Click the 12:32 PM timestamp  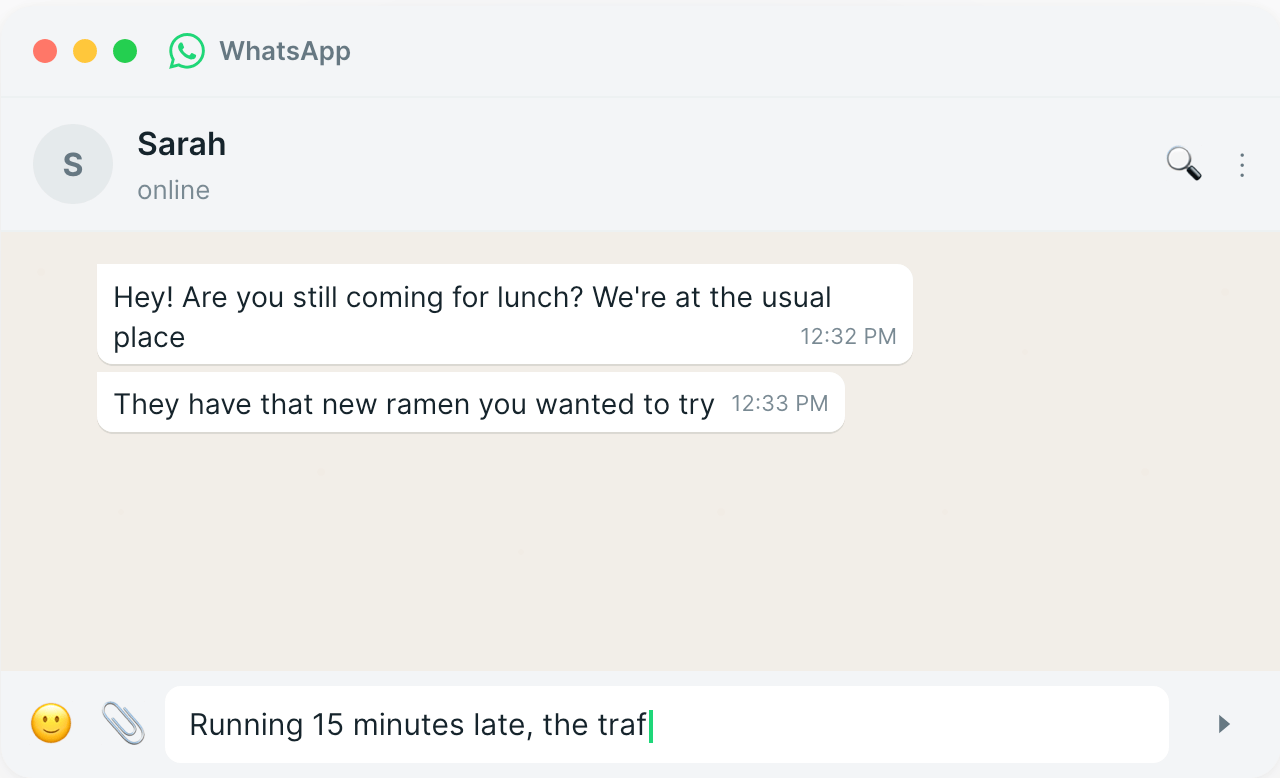click(x=848, y=336)
